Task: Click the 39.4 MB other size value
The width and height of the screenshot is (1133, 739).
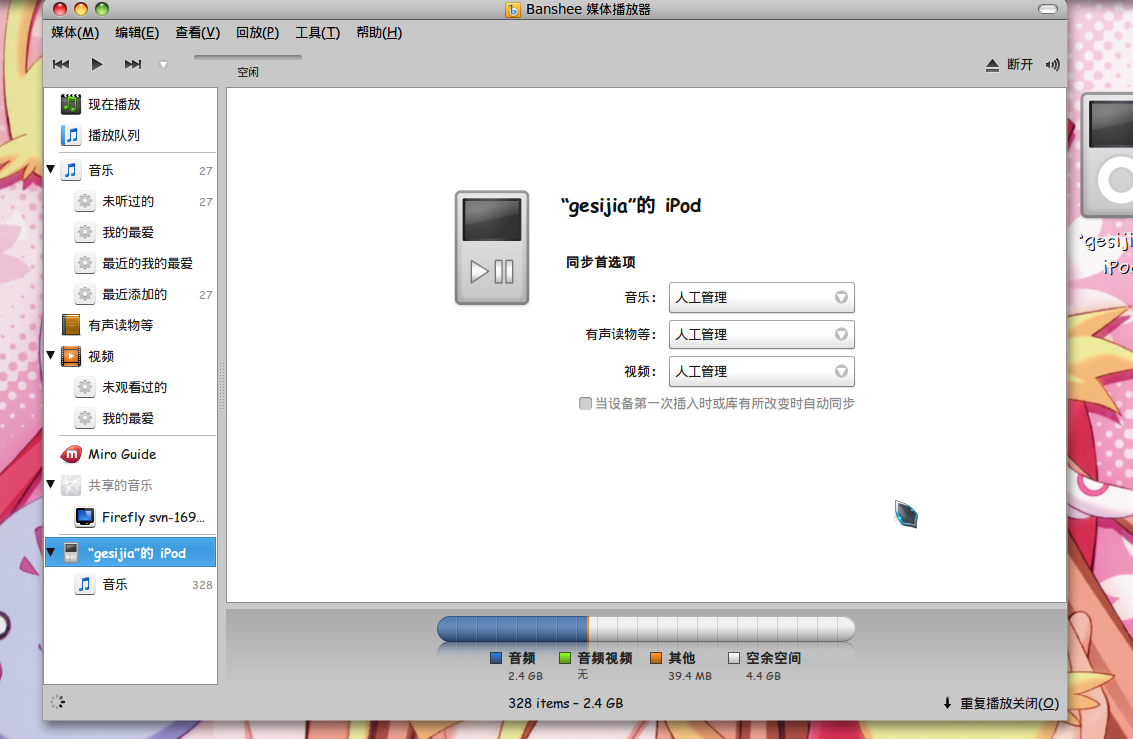Action: 690,676
